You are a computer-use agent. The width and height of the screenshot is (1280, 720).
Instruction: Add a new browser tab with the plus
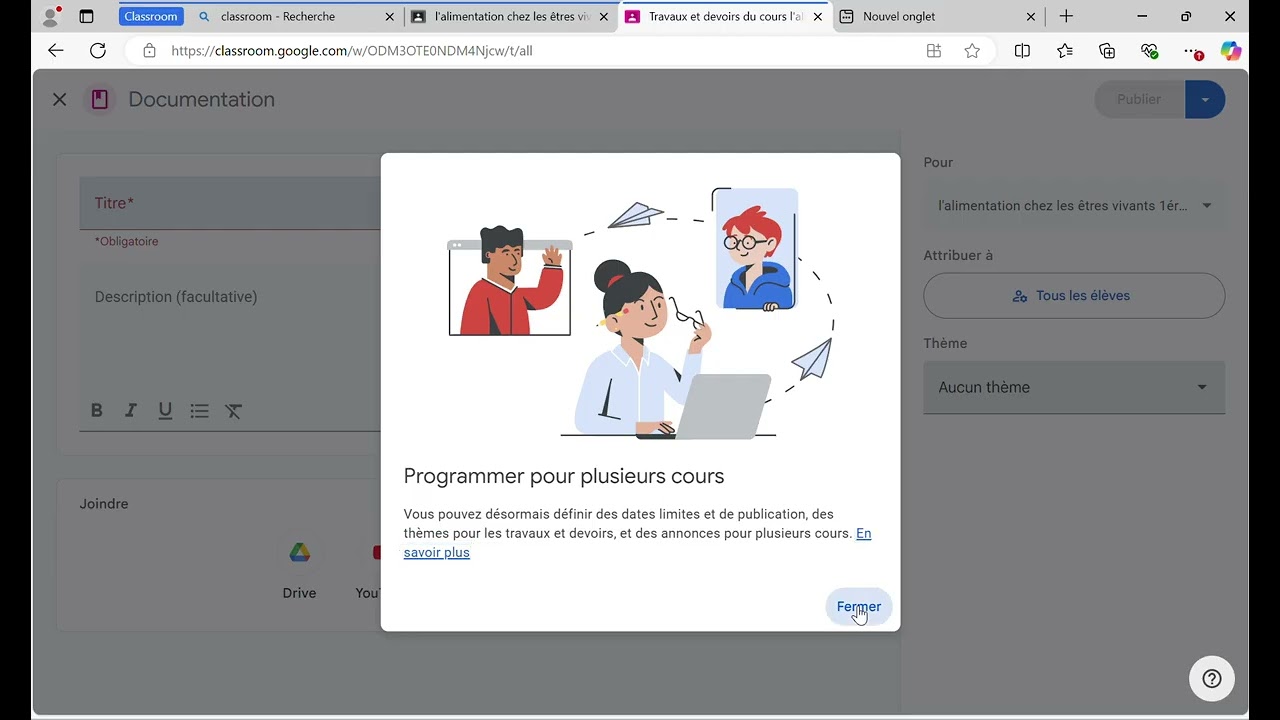[x=1066, y=16]
